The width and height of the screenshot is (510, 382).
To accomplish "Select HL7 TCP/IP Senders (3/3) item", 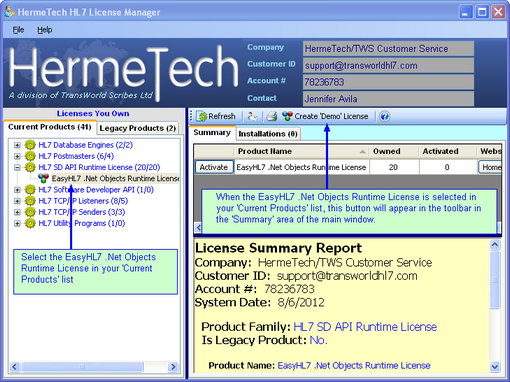I will [82, 212].
